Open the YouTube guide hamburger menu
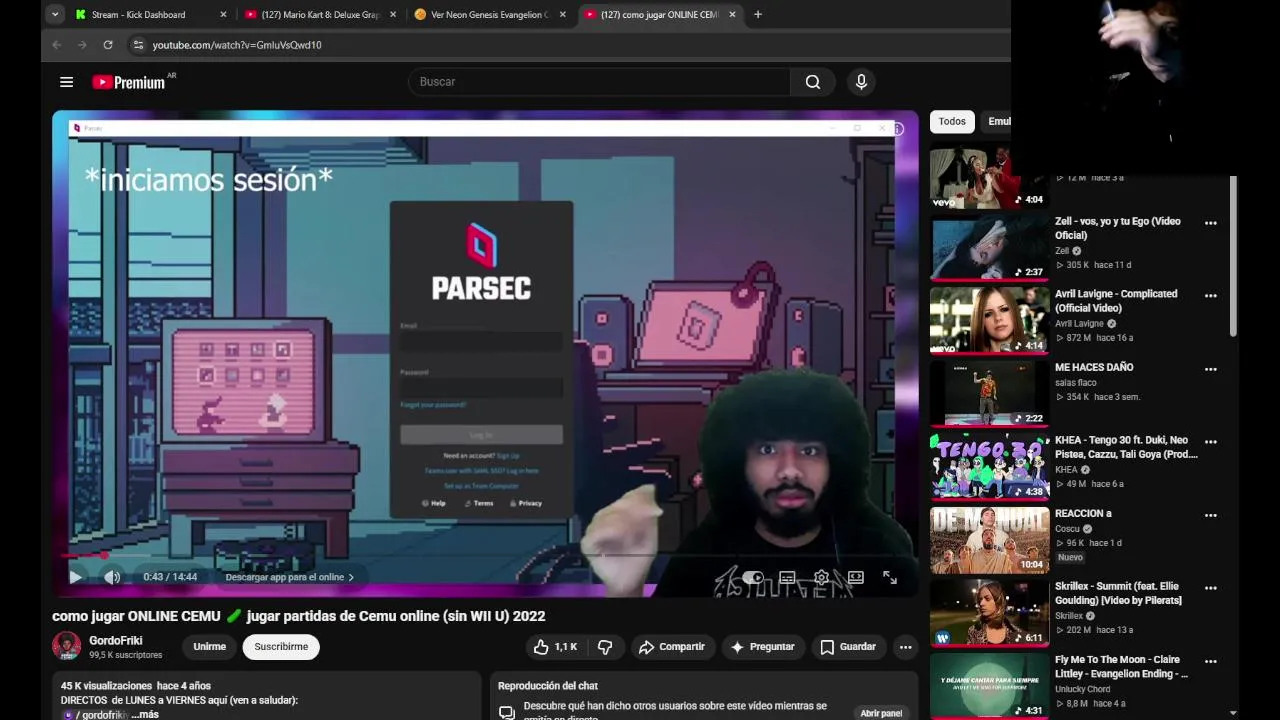Image resolution: width=1280 pixels, height=720 pixels. click(66, 82)
